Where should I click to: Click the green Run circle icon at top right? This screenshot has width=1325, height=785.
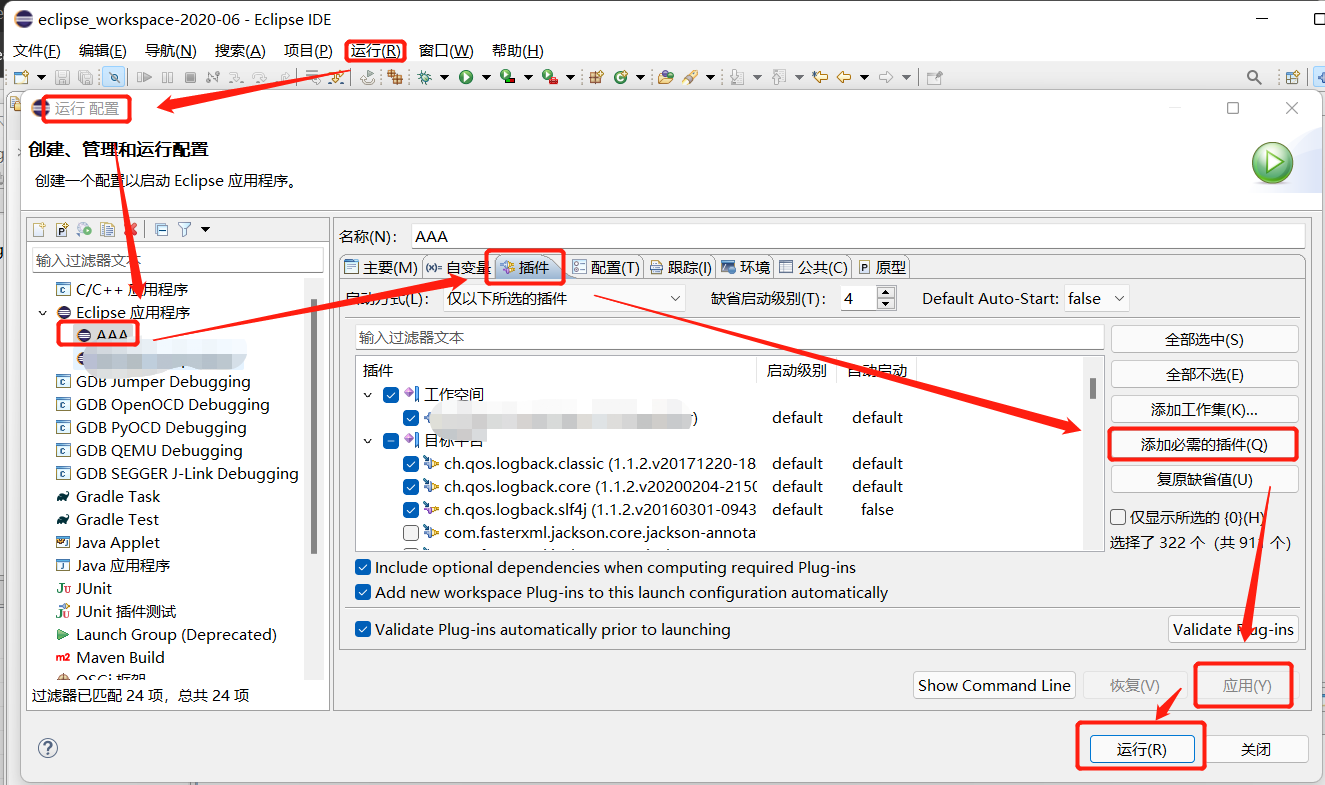(x=1271, y=162)
